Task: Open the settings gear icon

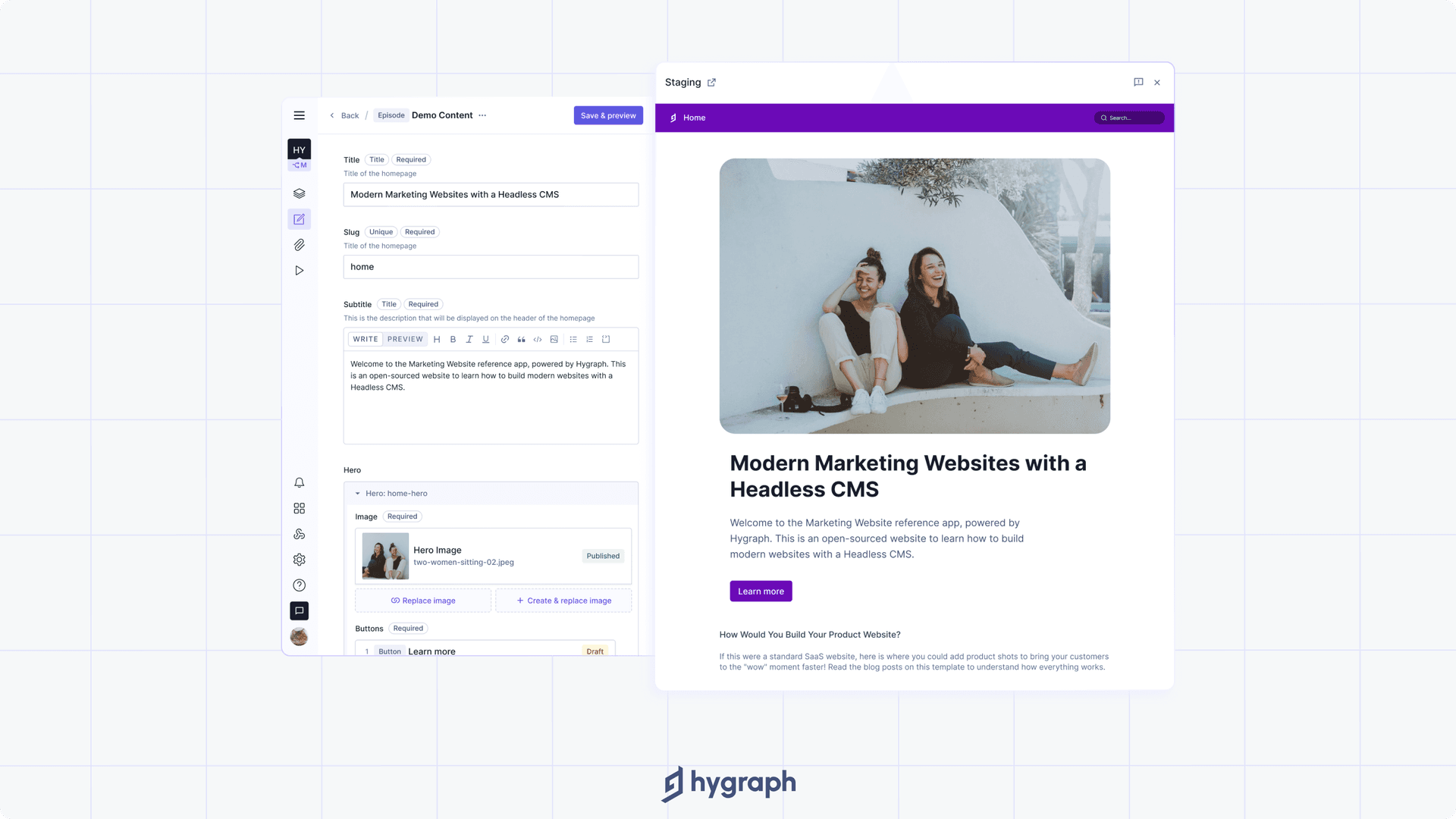Action: tap(299, 560)
